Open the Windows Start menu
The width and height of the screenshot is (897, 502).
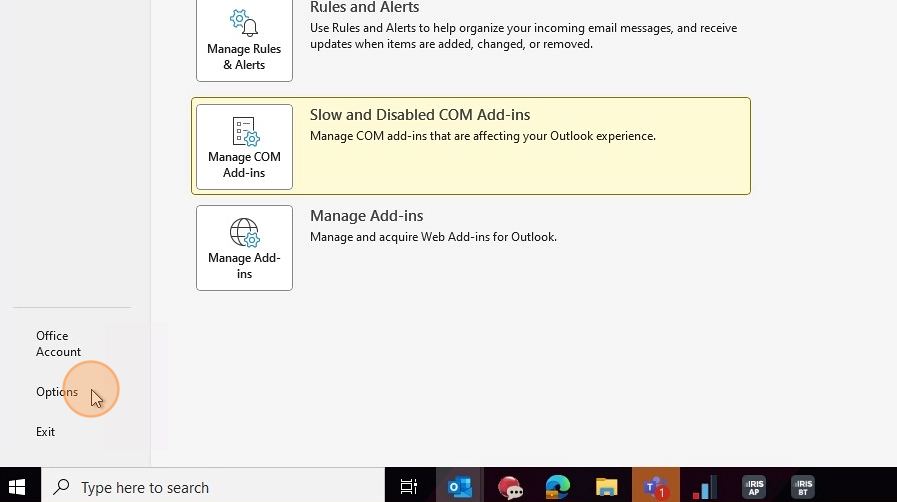(17, 487)
